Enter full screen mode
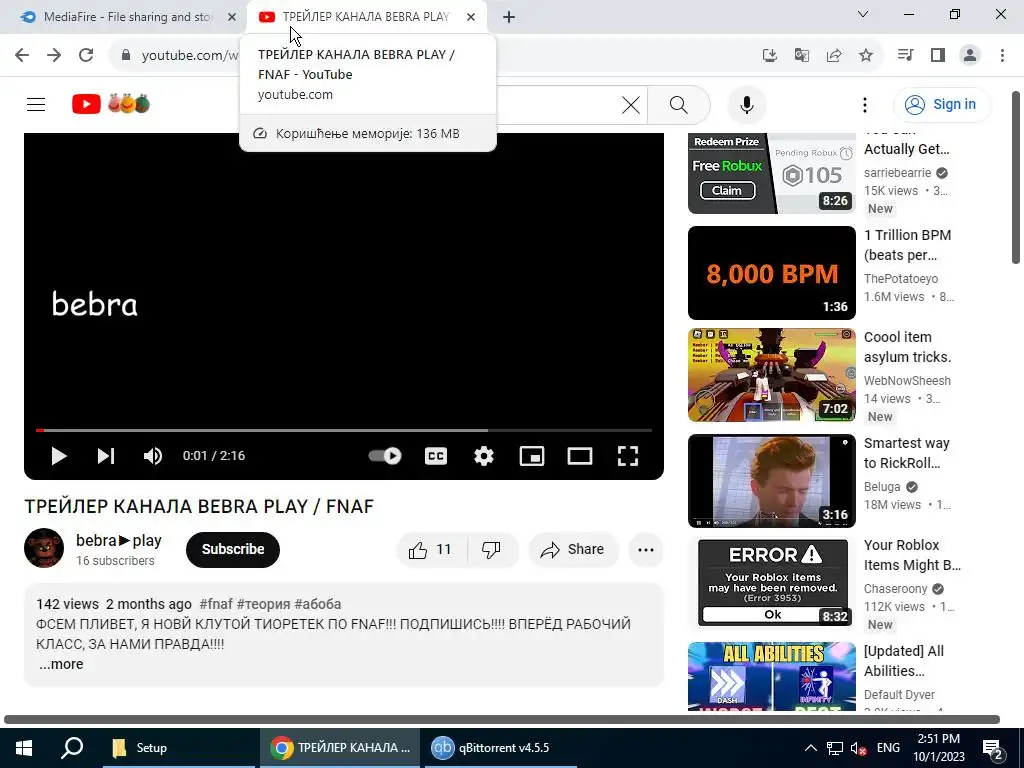The width and height of the screenshot is (1024, 768). pos(628,456)
